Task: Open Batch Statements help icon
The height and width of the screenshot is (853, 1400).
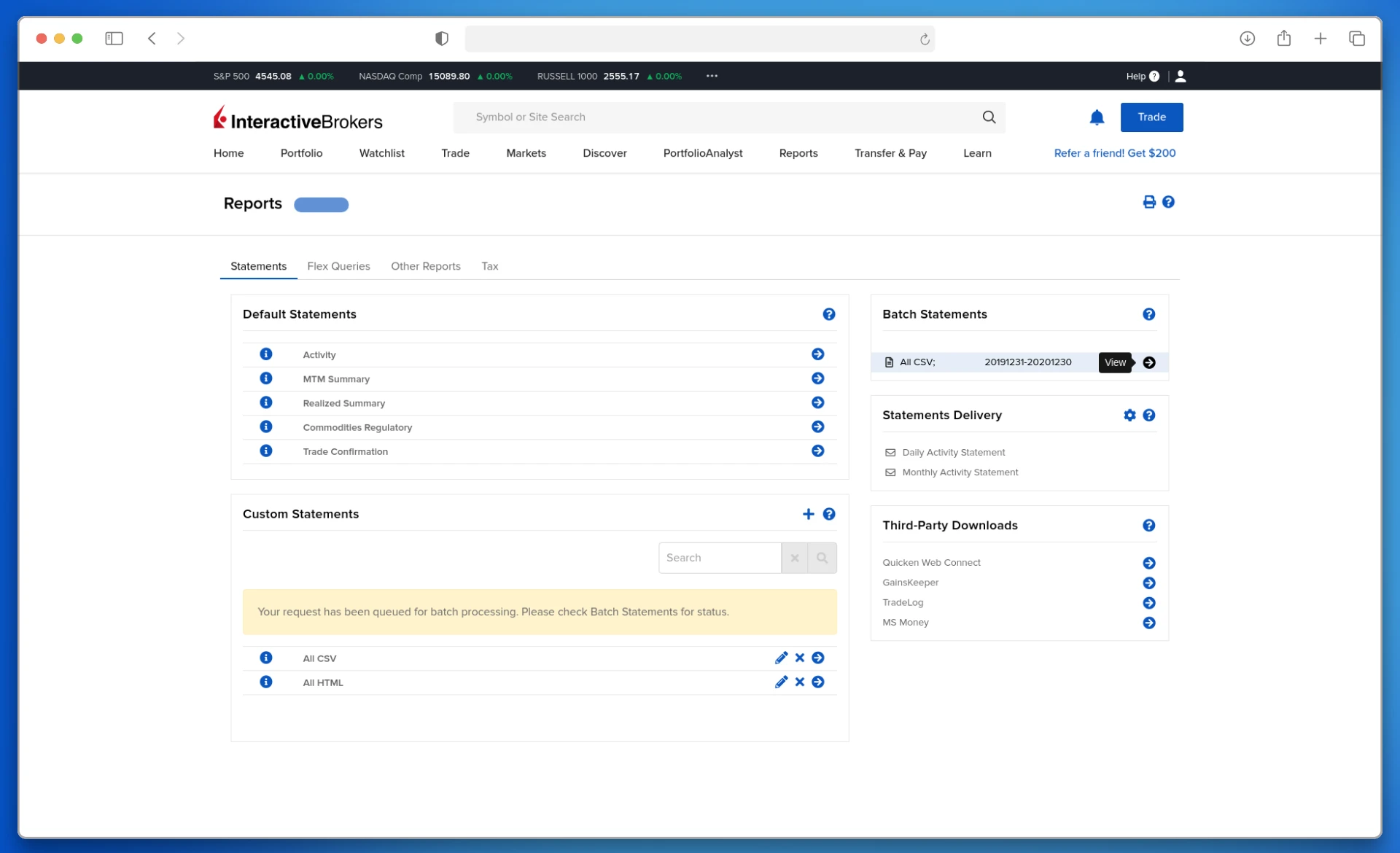Action: (x=1148, y=314)
